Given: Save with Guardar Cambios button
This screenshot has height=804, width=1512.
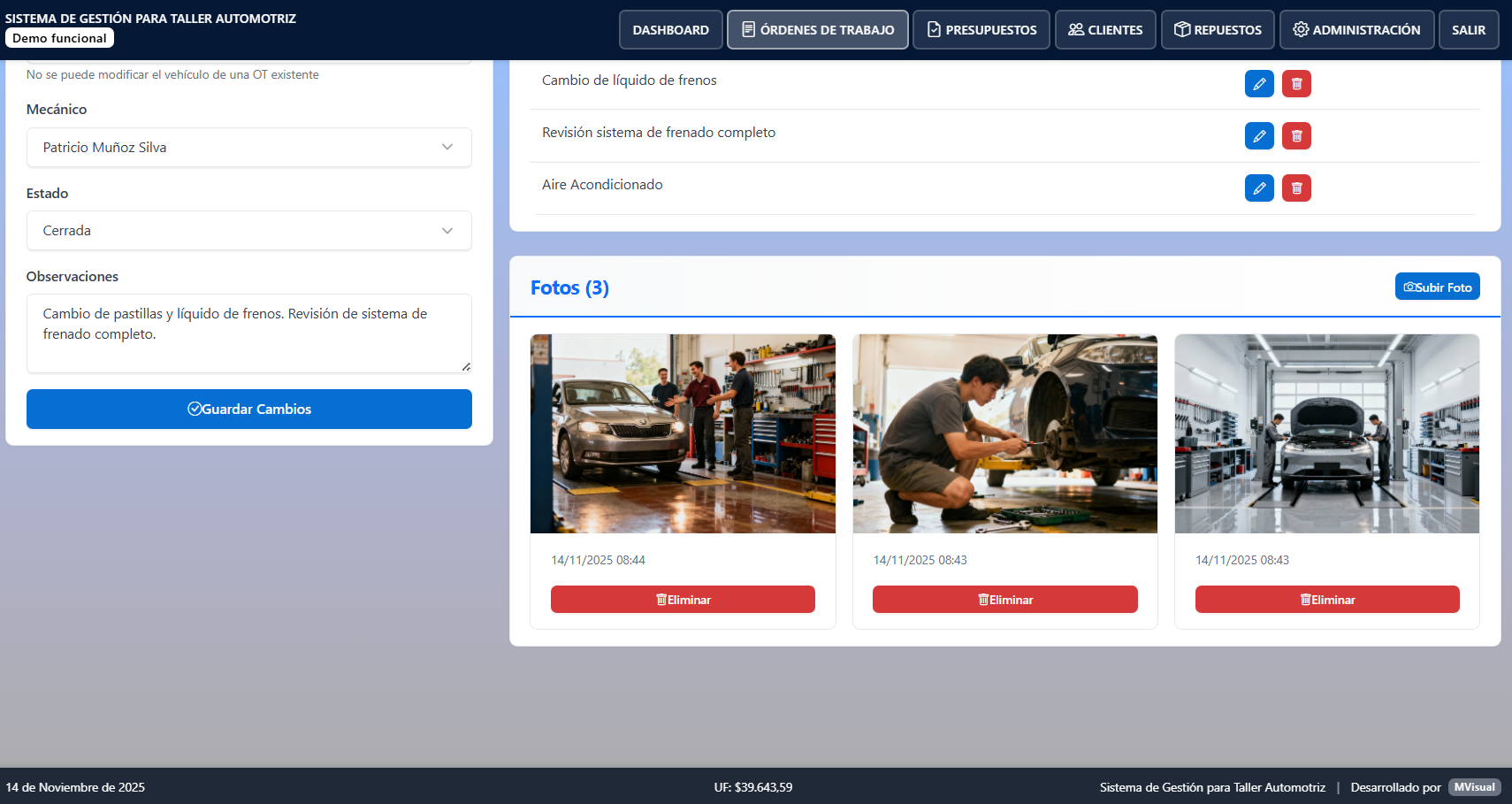Looking at the screenshot, I should [x=249, y=410].
